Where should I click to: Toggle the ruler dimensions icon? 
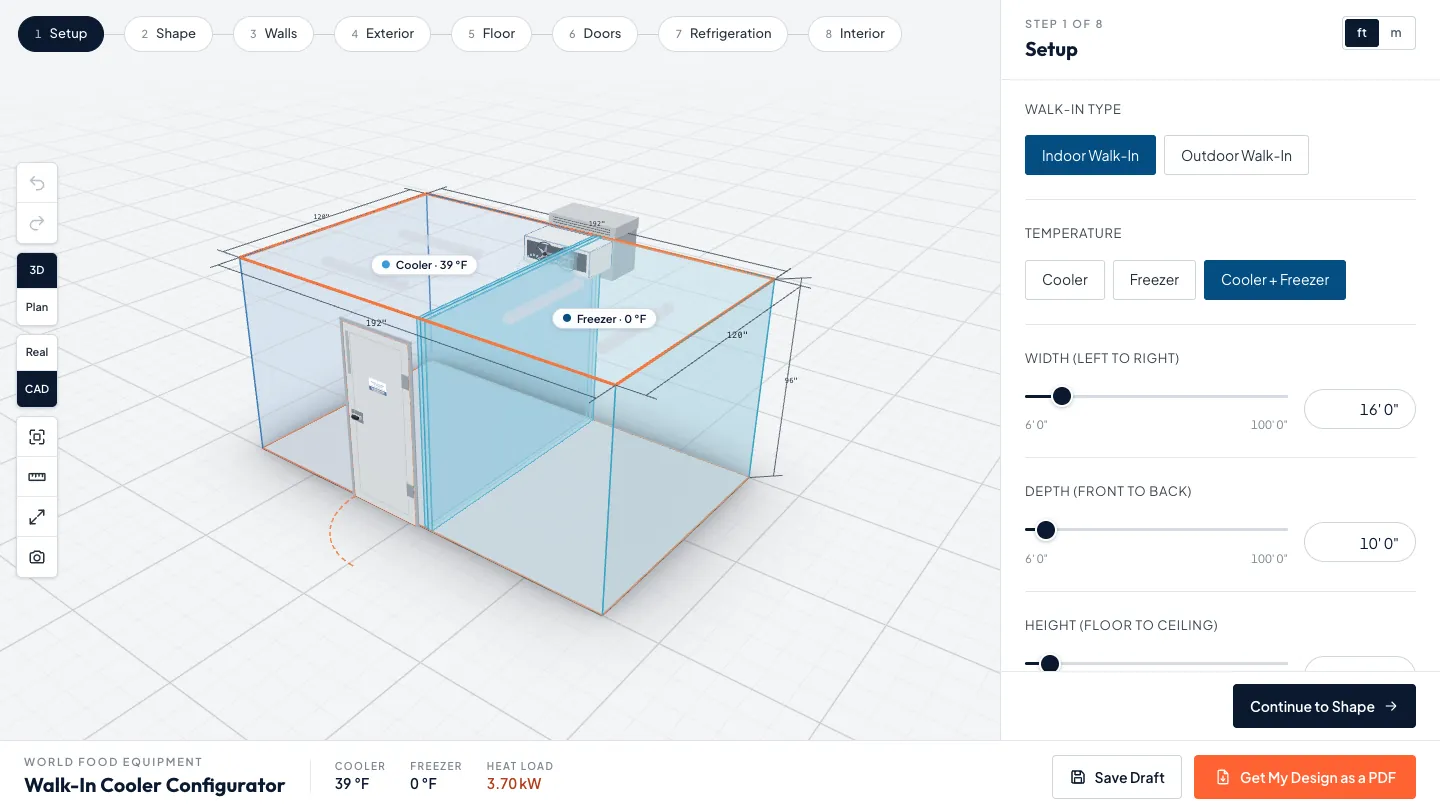coord(37,477)
